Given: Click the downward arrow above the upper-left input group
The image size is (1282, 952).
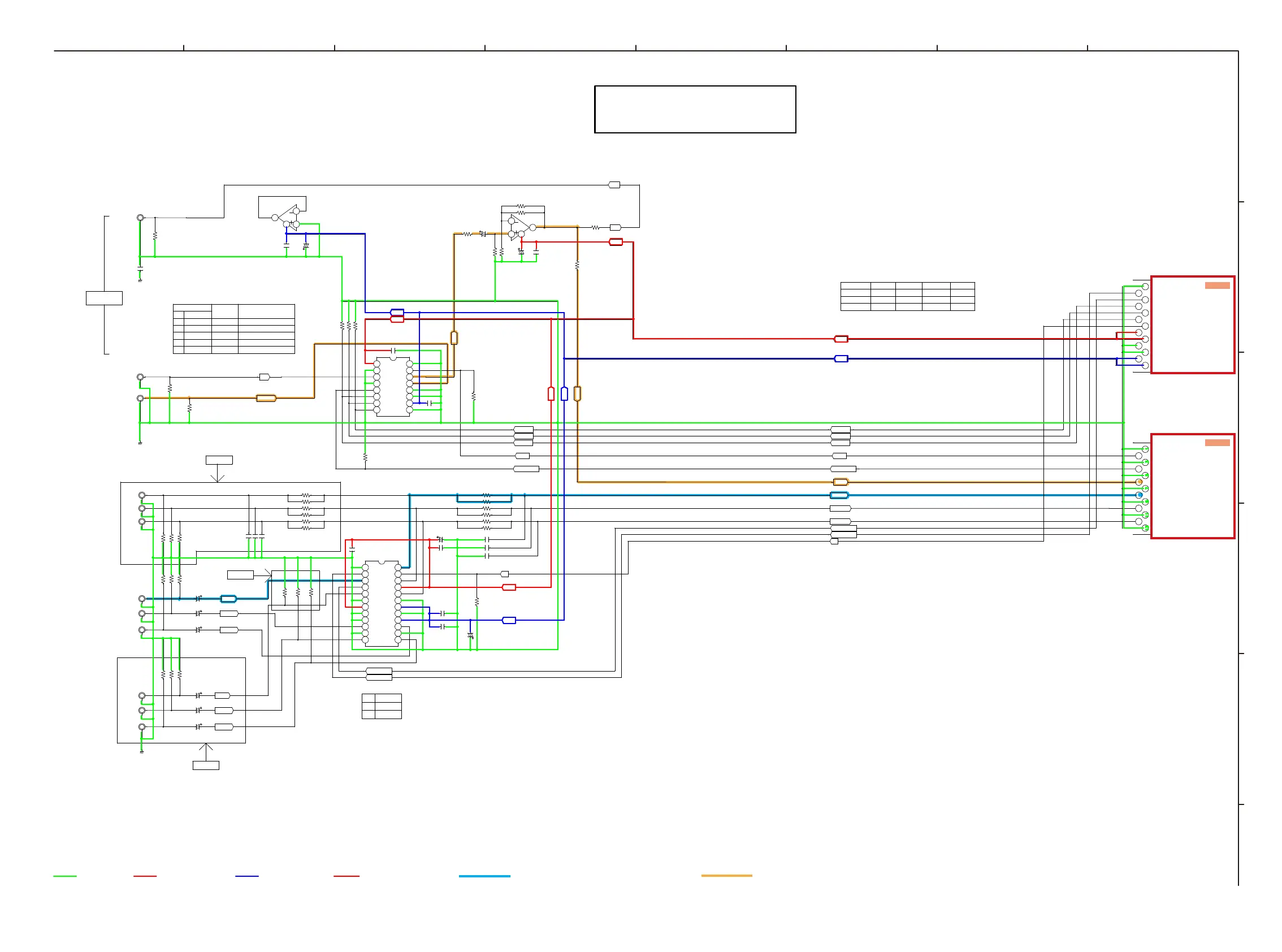Looking at the screenshot, I should [x=217, y=473].
